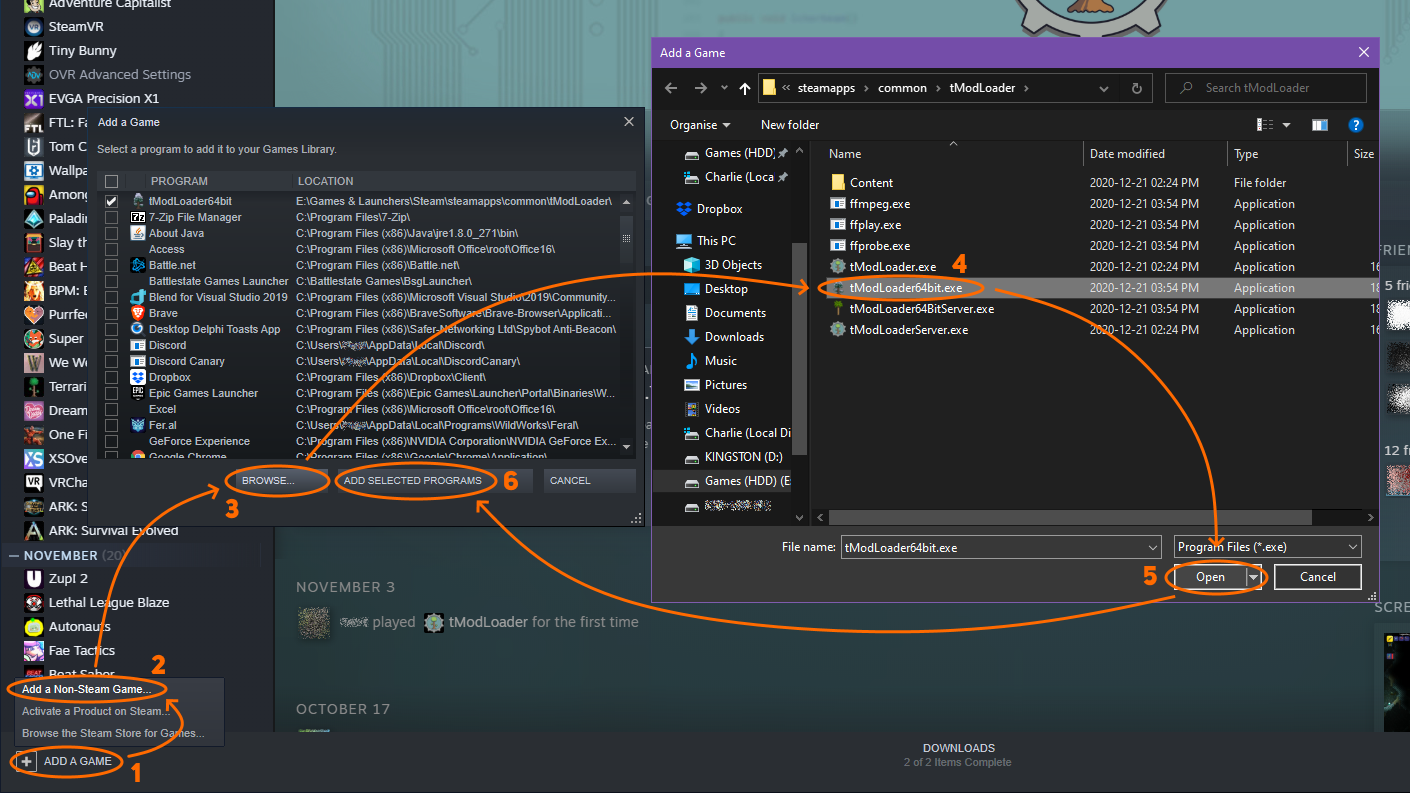Toggle the select-all checkbox in the program list header

tap(112, 181)
